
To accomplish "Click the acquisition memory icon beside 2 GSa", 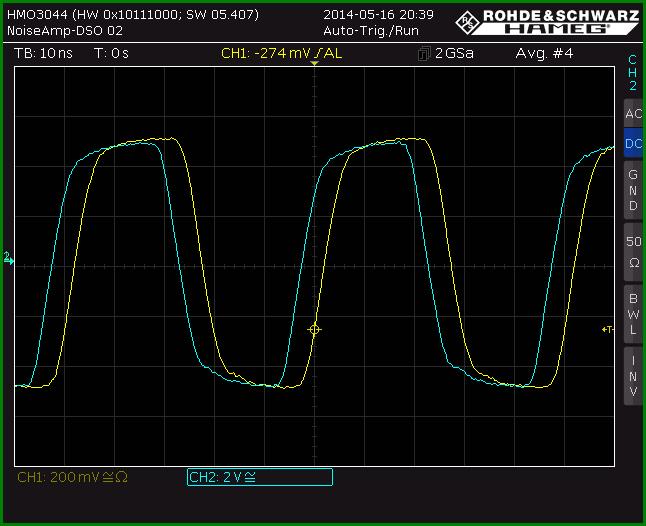I will coord(424,54).
